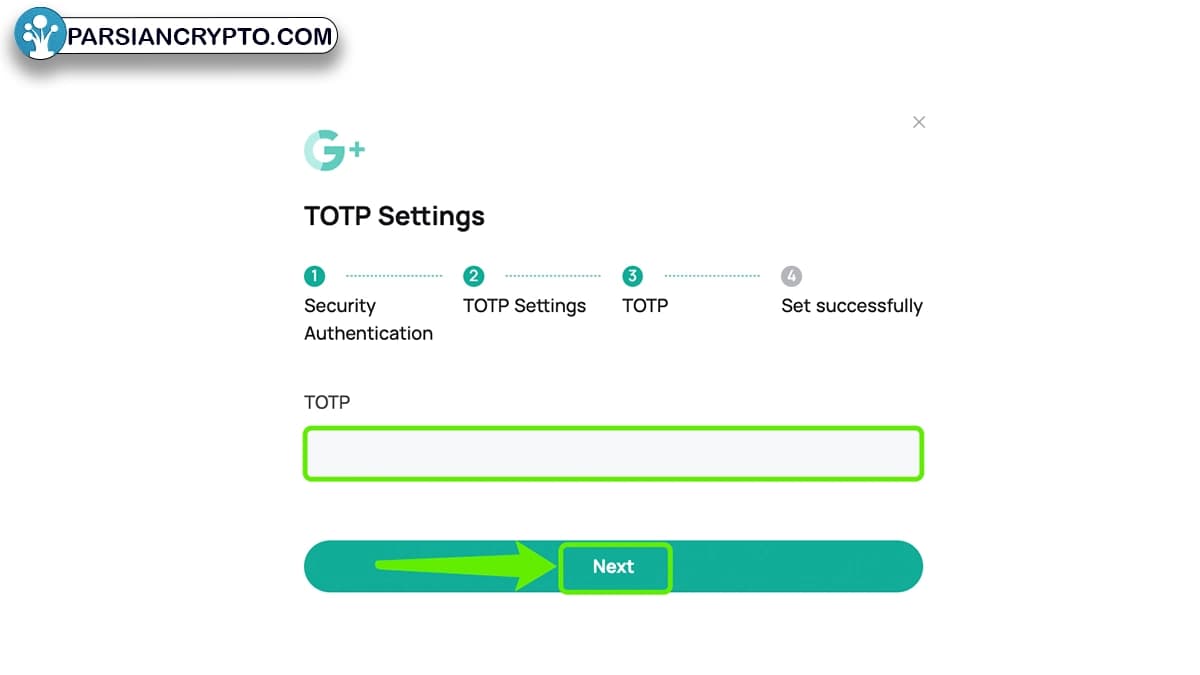1200x675 pixels.
Task: Open the TOTP Settings step label
Action: click(524, 306)
